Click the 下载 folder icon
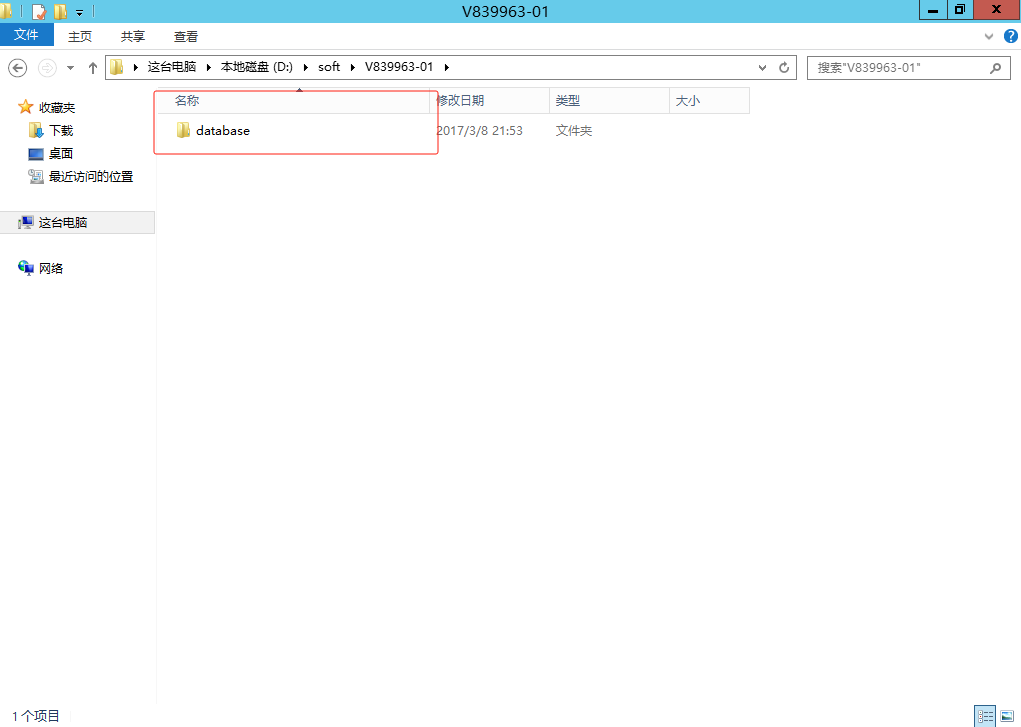The height and width of the screenshot is (727, 1021). click(36, 130)
